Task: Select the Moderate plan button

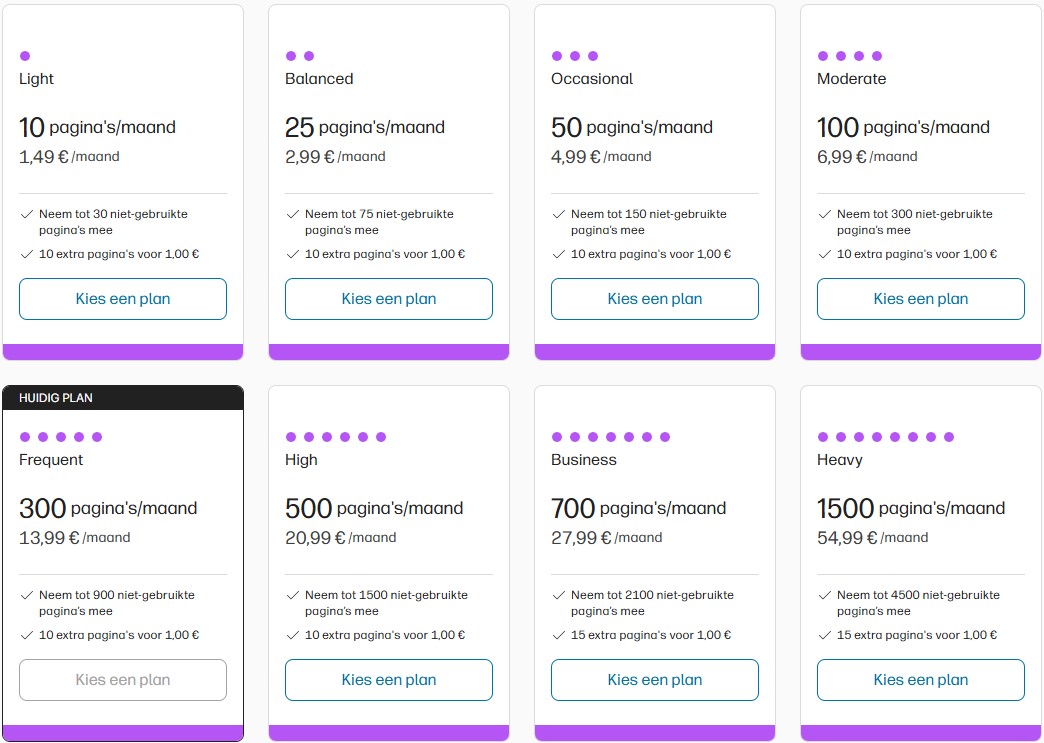Action: (x=921, y=299)
